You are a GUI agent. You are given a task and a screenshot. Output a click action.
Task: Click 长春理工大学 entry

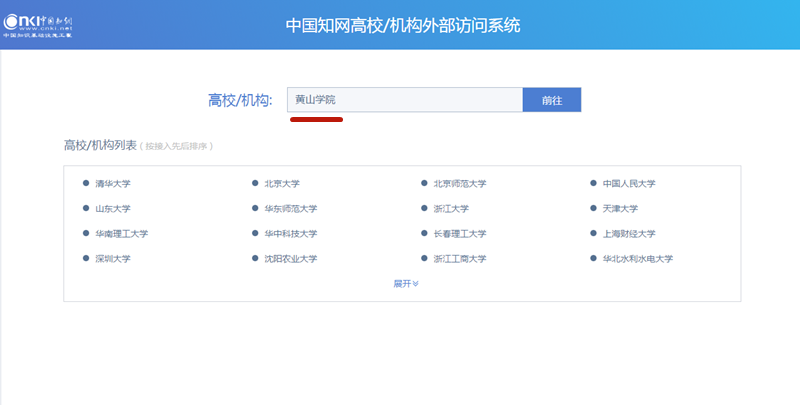pyautogui.click(x=459, y=234)
